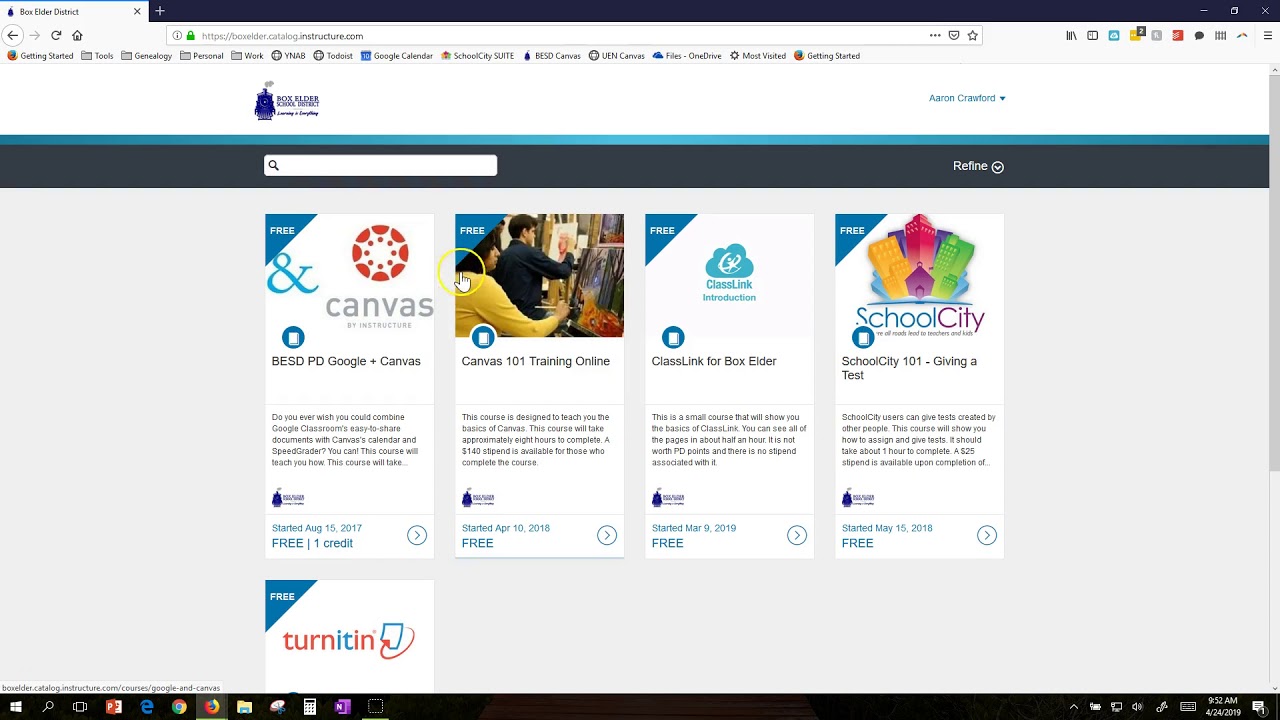
Task: Click the arrow icon on Google + Canvas card
Action: tap(417, 536)
